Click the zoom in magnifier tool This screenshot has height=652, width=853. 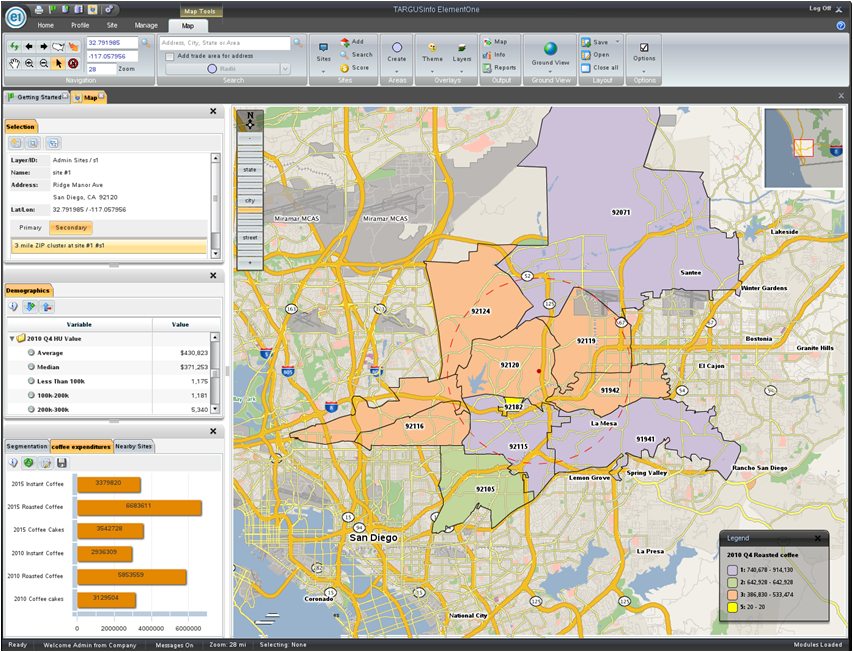29,63
